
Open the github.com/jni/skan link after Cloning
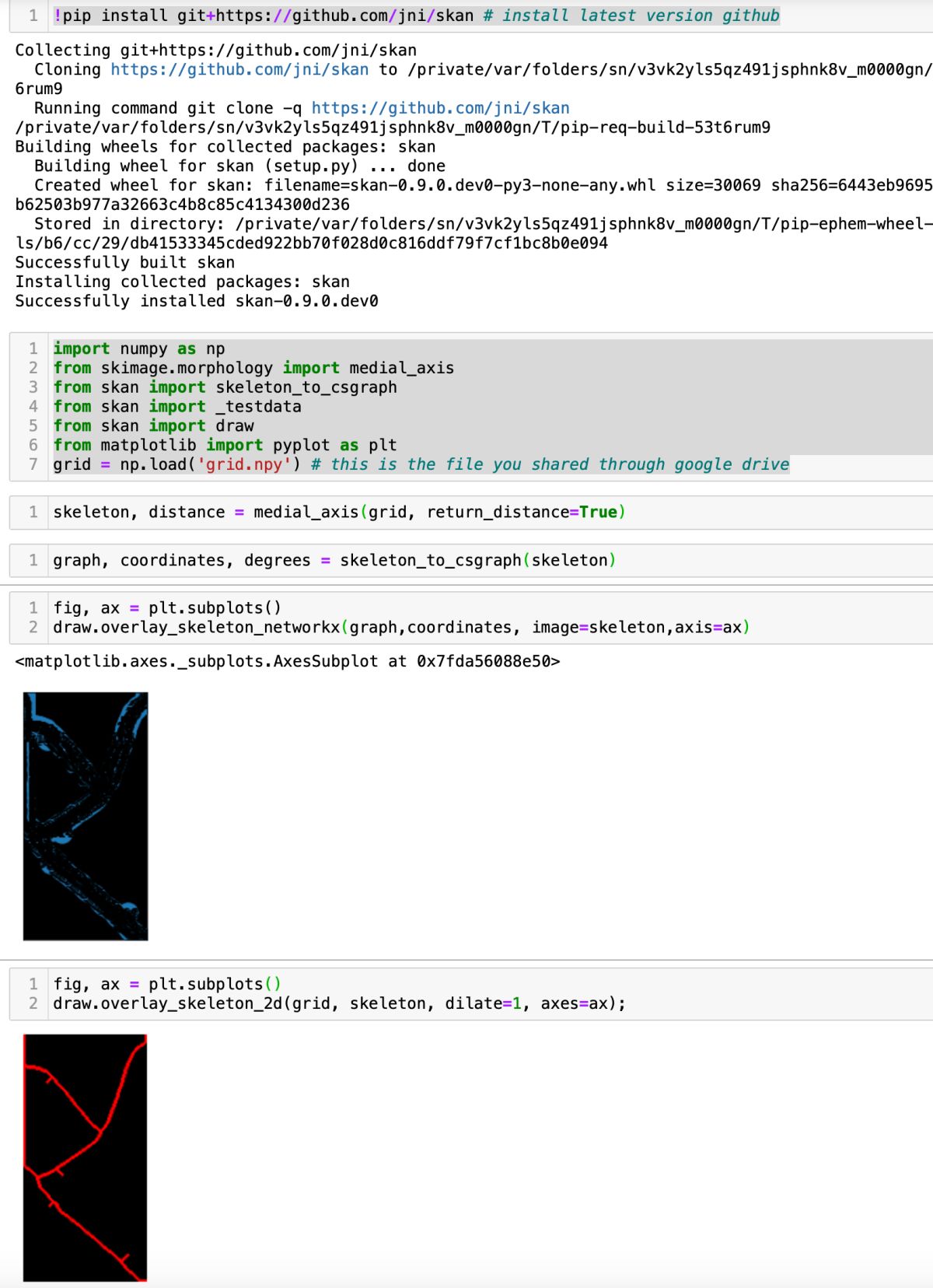click(x=239, y=69)
